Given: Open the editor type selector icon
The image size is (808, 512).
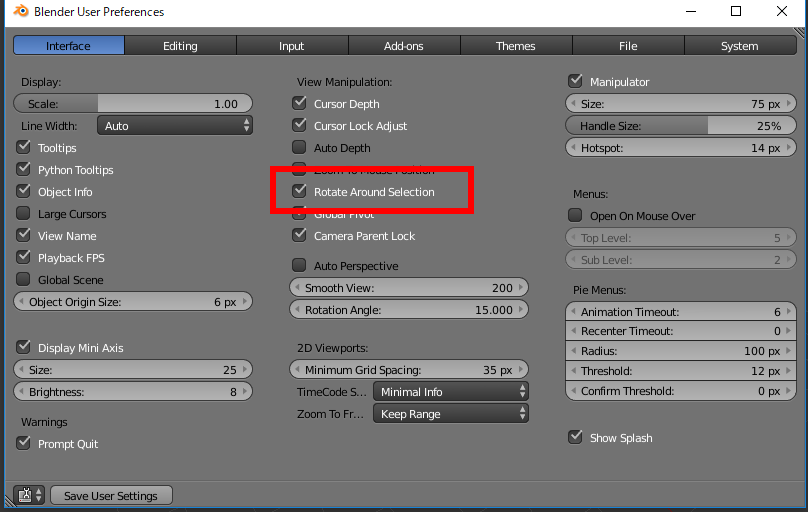Looking at the screenshot, I should (x=29, y=495).
